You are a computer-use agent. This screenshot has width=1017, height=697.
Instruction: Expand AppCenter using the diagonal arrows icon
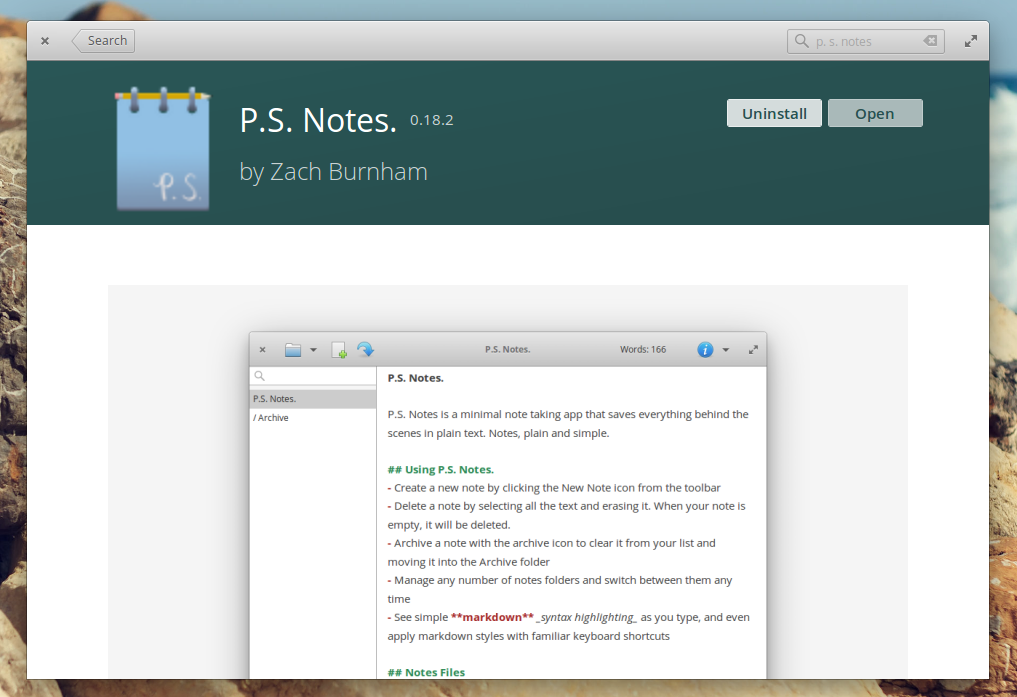click(970, 40)
